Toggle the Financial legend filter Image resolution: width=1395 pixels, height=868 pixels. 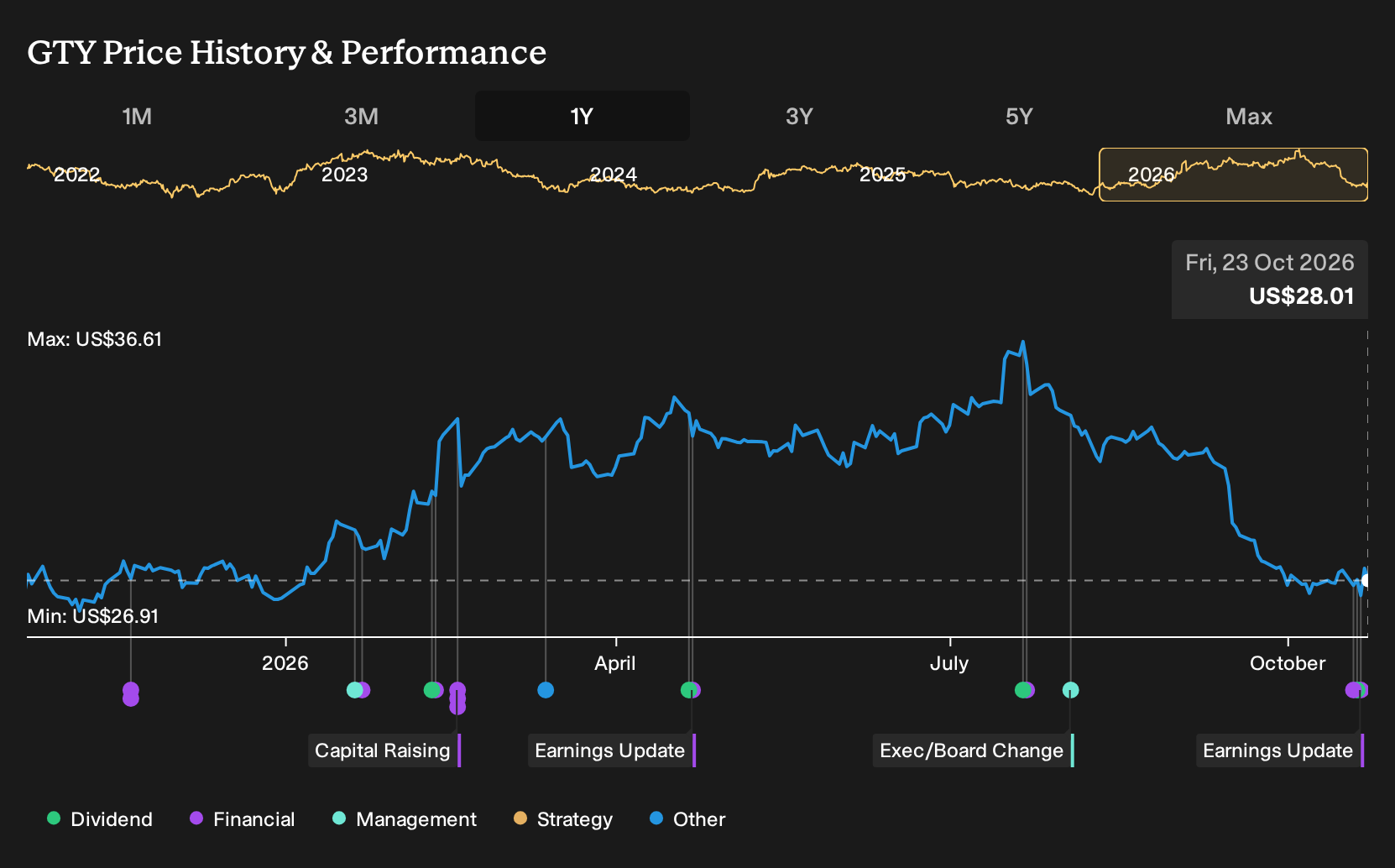pos(243,819)
